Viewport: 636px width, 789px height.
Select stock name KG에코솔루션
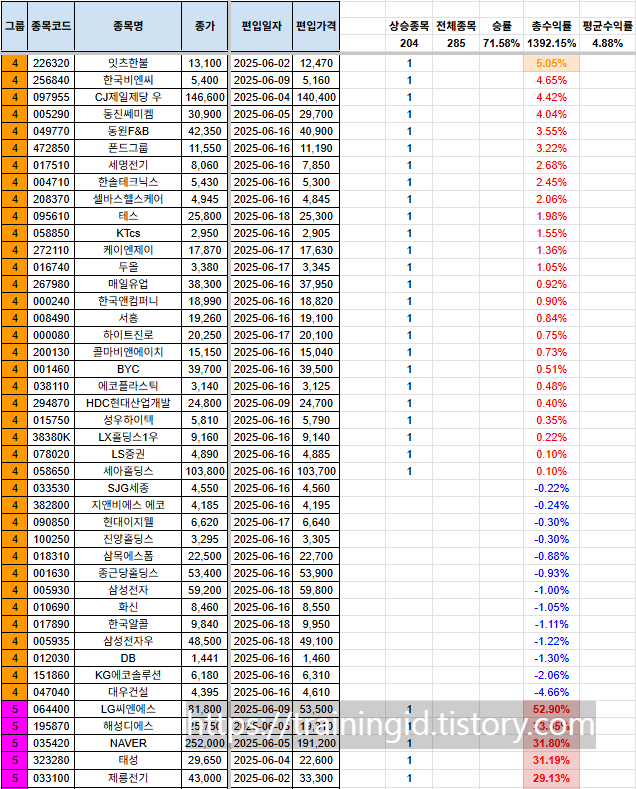[x=128, y=675]
